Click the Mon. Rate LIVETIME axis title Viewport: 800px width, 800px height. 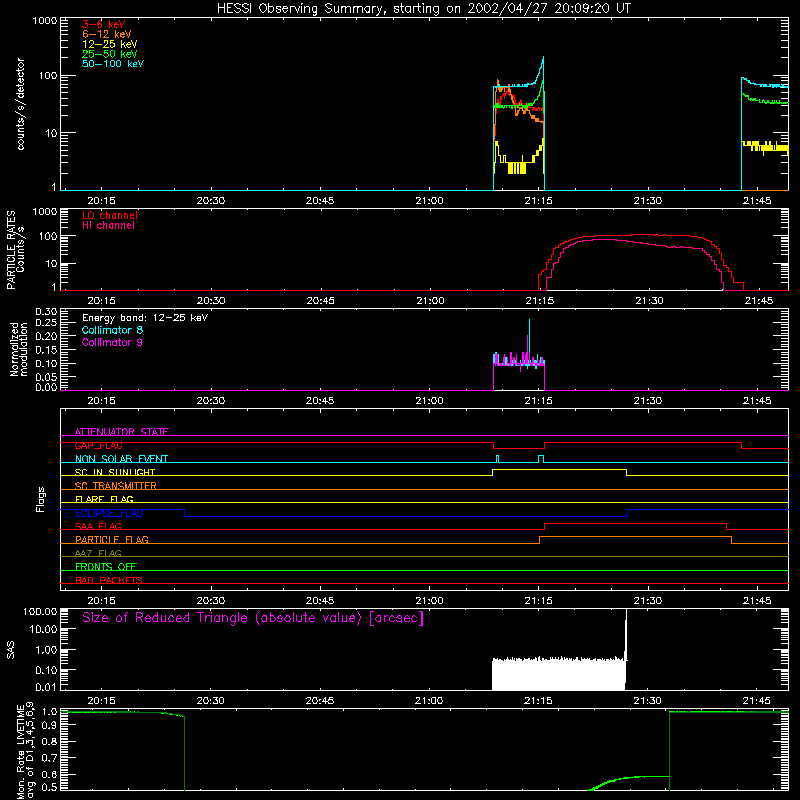coord(25,750)
